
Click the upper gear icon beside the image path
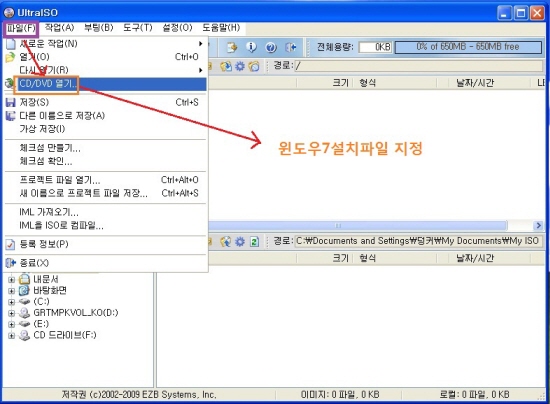coord(240,66)
